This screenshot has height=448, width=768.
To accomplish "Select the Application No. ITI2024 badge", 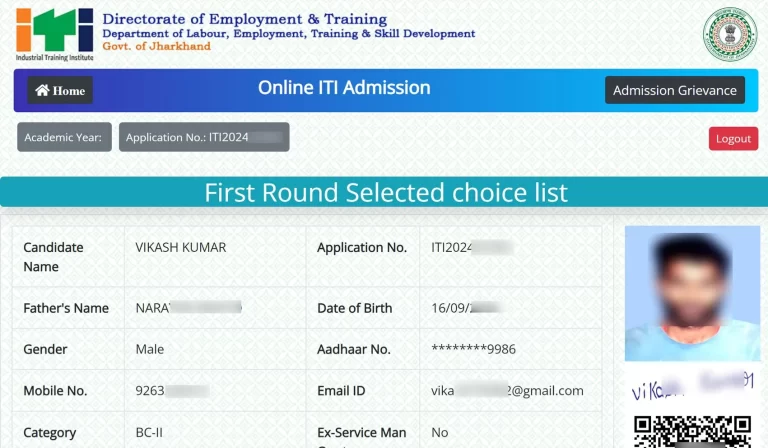I will (204, 138).
